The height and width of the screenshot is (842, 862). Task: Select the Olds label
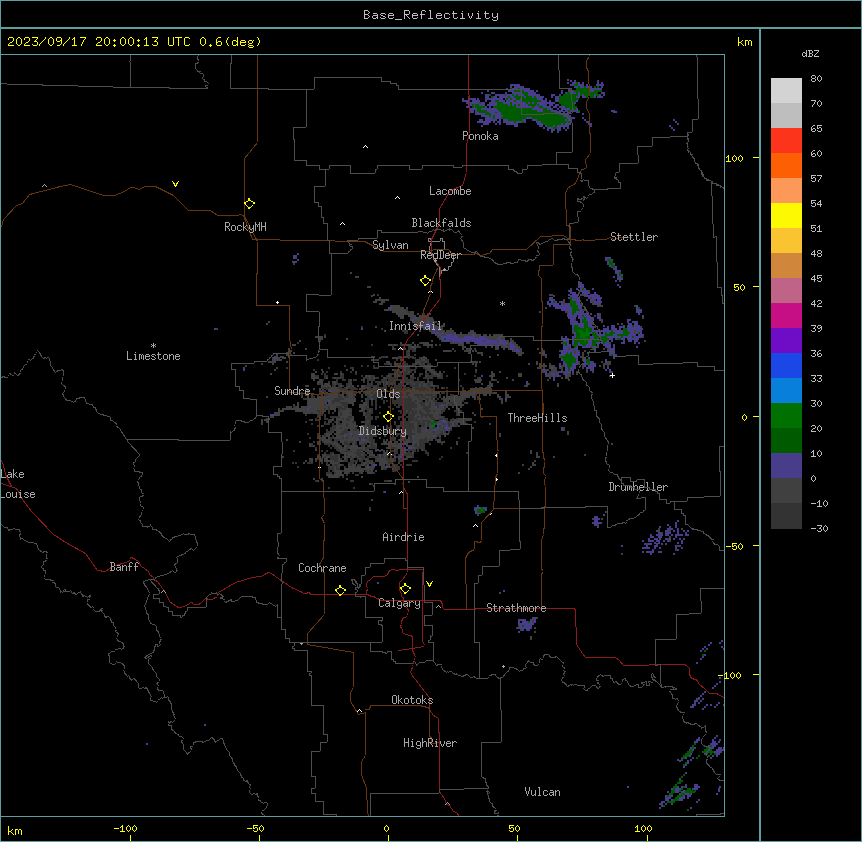[388, 394]
